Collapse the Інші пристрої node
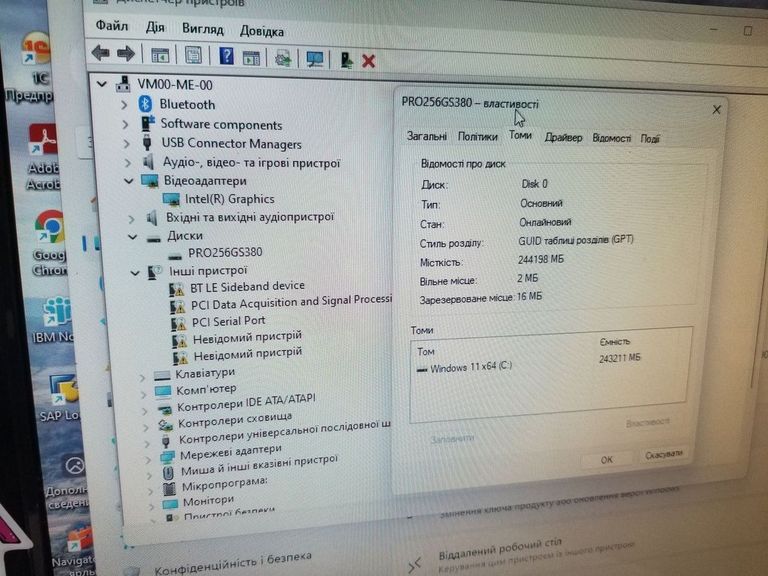Image resolution: width=768 pixels, height=576 pixels. [x=135, y=272]
